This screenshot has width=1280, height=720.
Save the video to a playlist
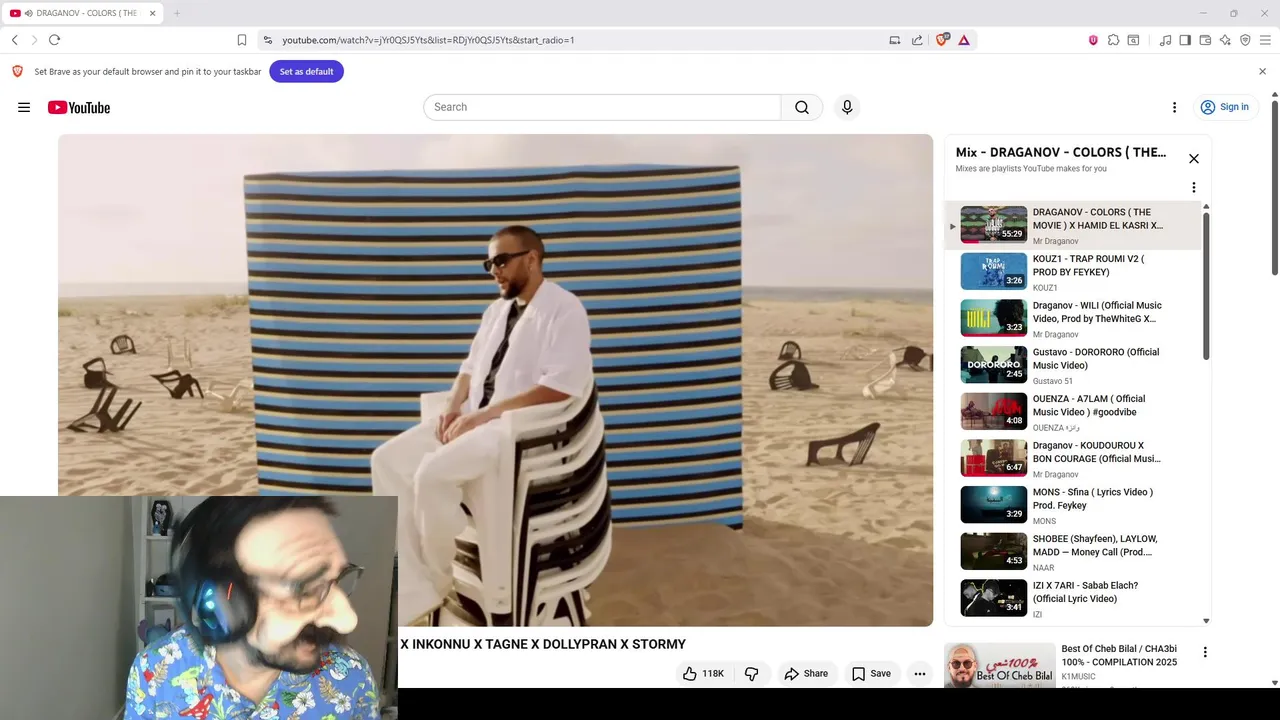(871, 674)
